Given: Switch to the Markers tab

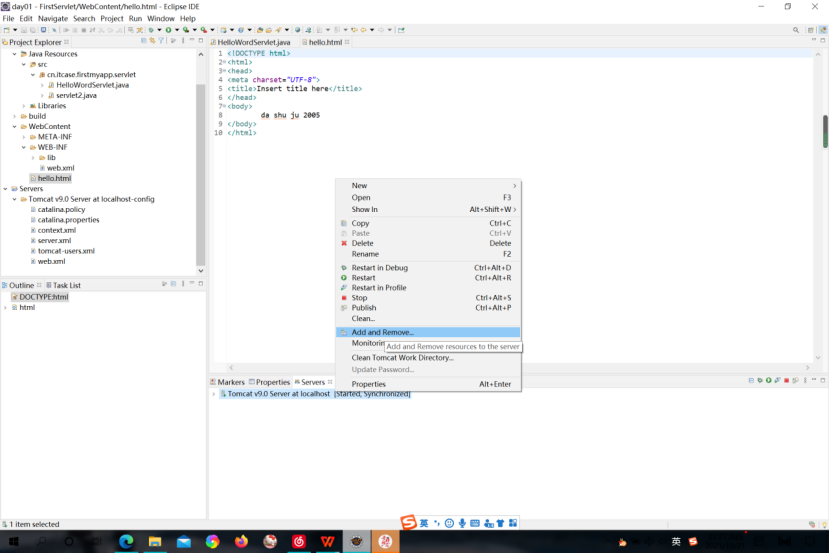Looking at the screenshot, I should 227,382.
